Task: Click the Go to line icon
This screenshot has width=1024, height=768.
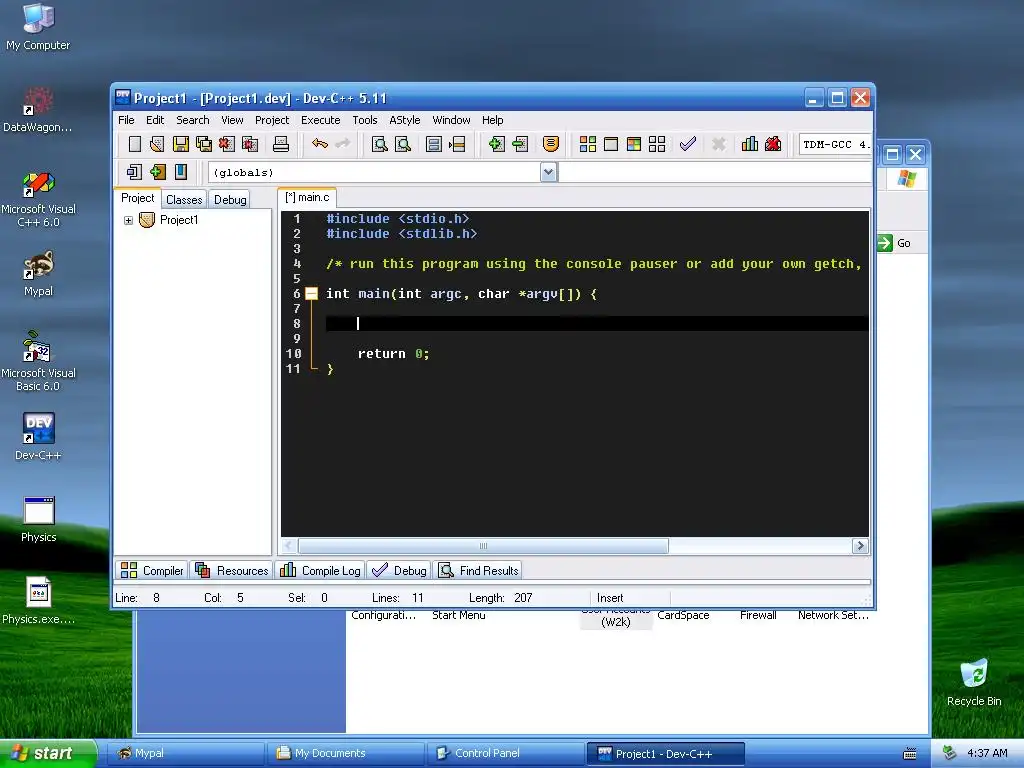Action: (x=457, y=144)
